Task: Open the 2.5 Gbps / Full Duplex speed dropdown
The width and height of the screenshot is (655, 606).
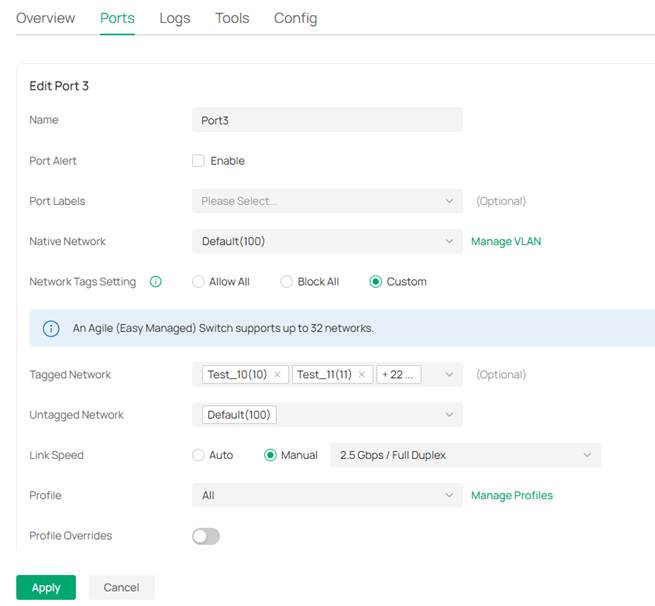Action: 465,455
